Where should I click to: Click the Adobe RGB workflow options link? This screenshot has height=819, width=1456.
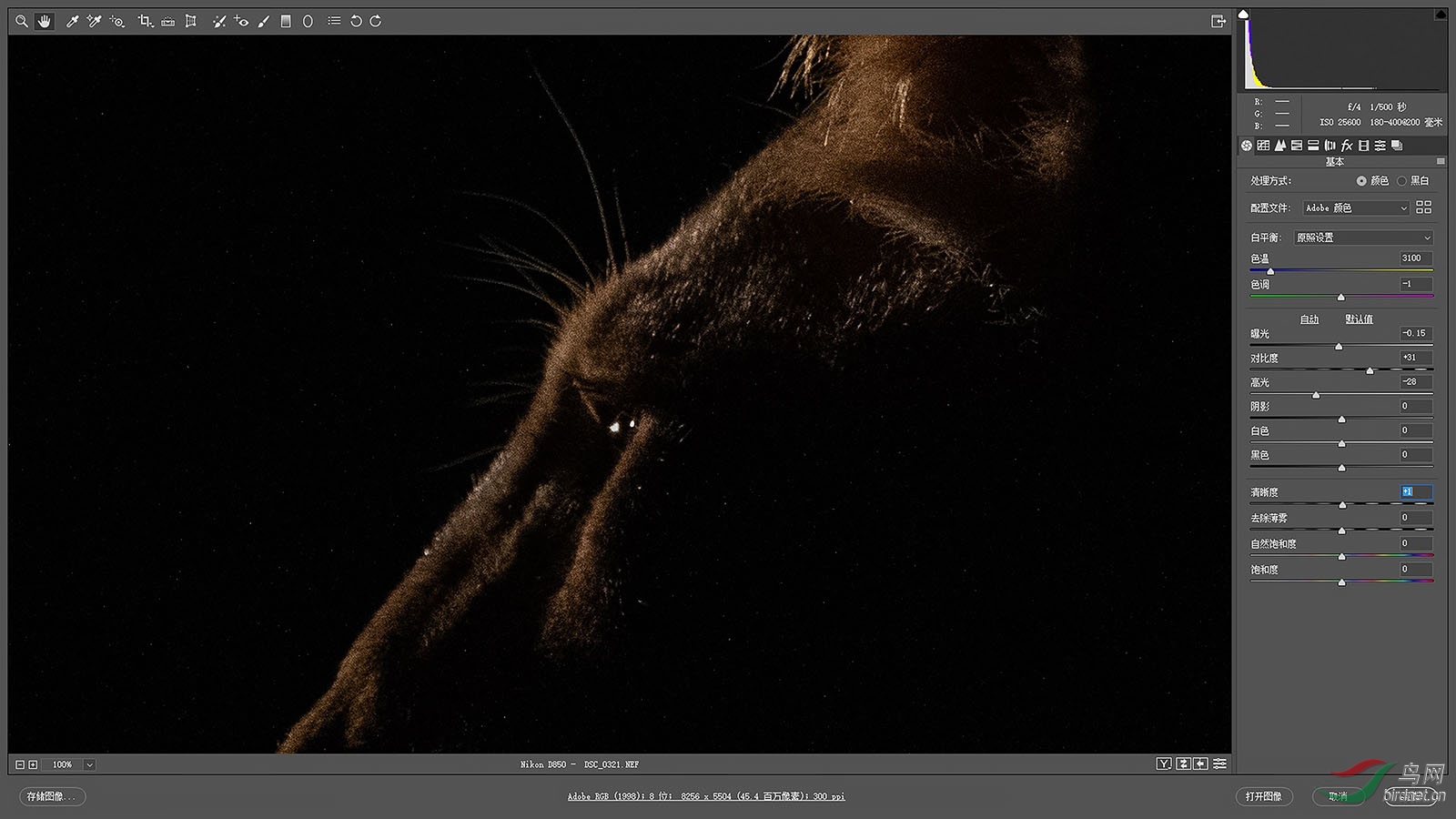[706, 796]
